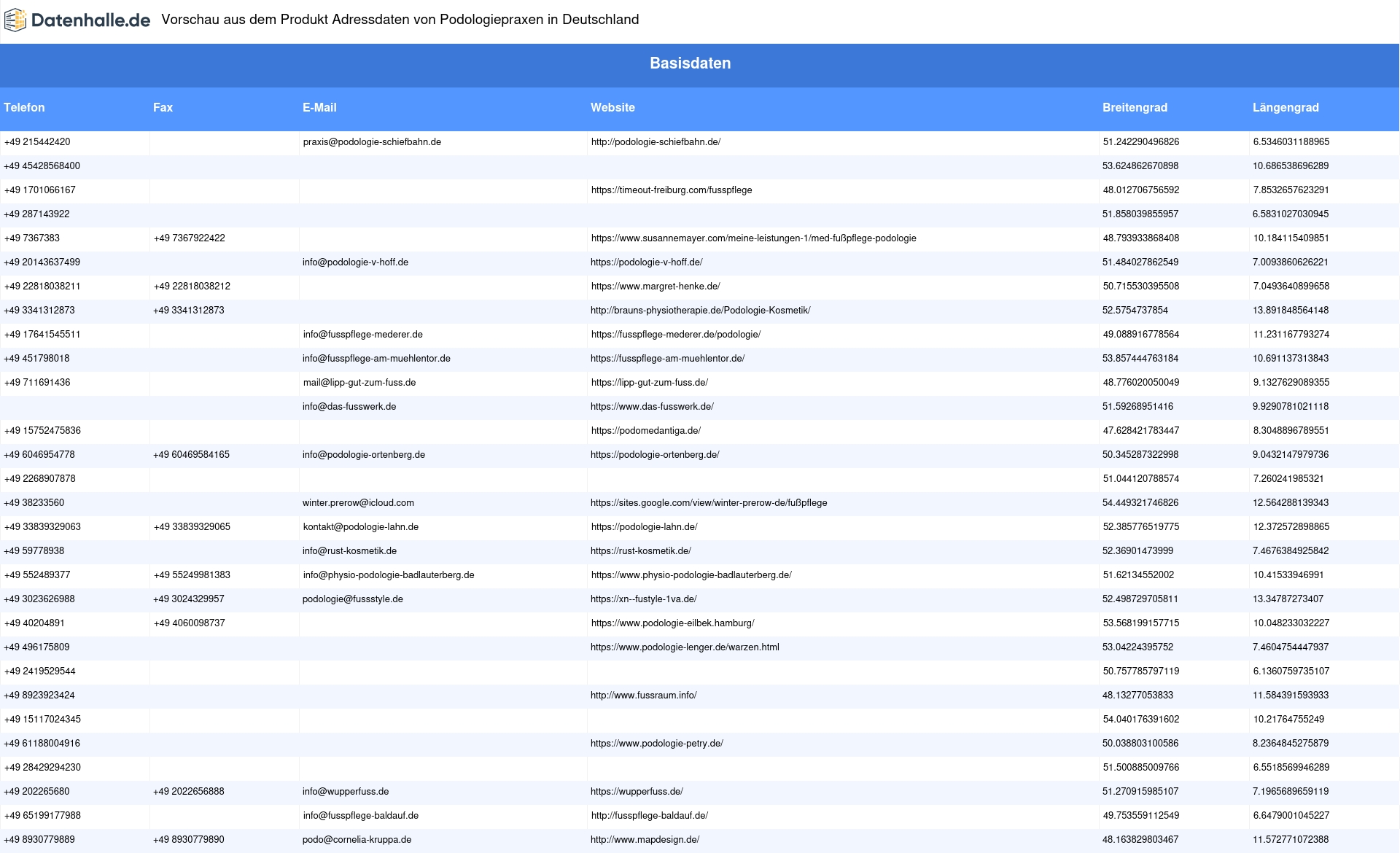The image size is (1400, 853).
Task: Select phone number +49 2419529544
Action: coord(40,671)
